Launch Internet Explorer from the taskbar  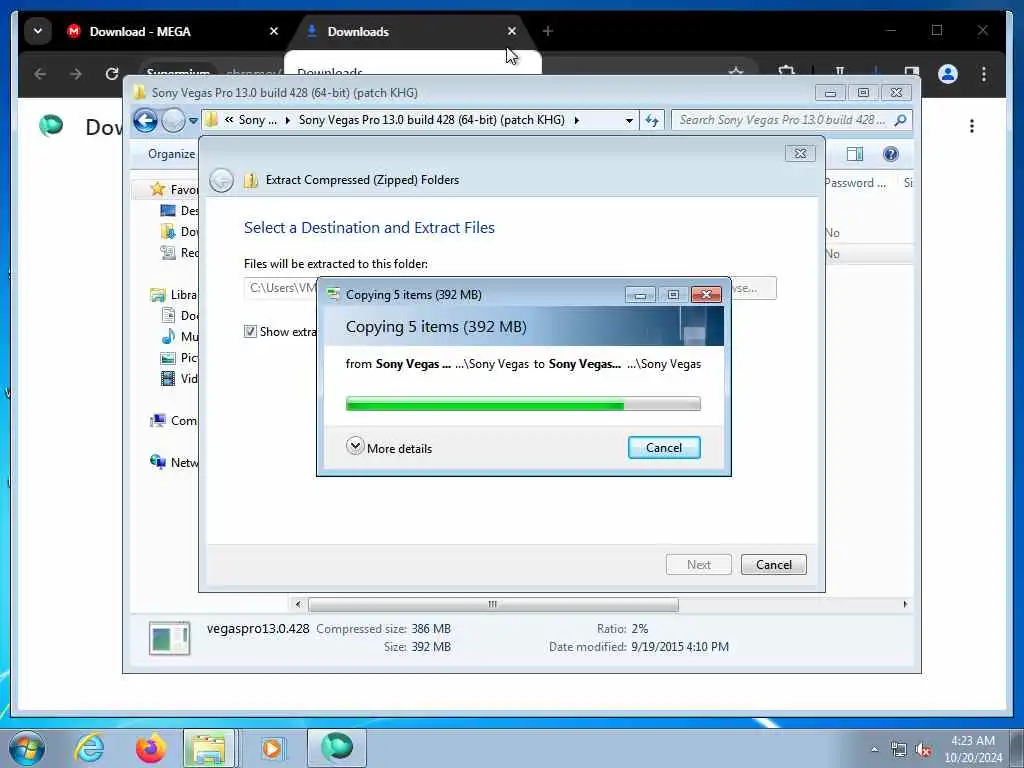[89, 748]
